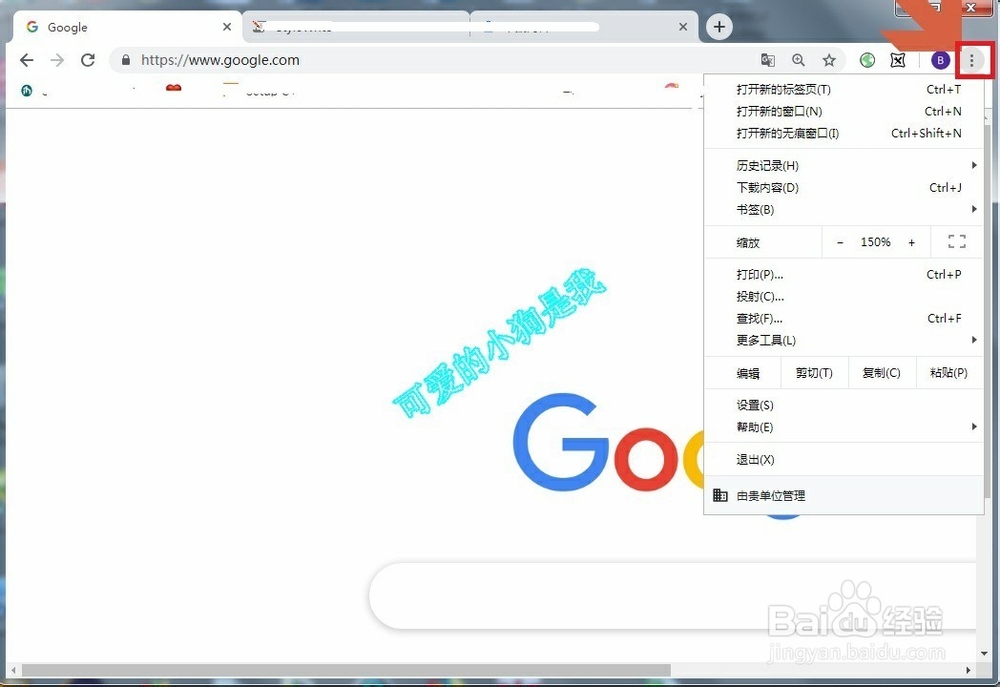Click 剪切(T) in edit row
This screenshot has width=1000, height=687.
click(814, 373)
